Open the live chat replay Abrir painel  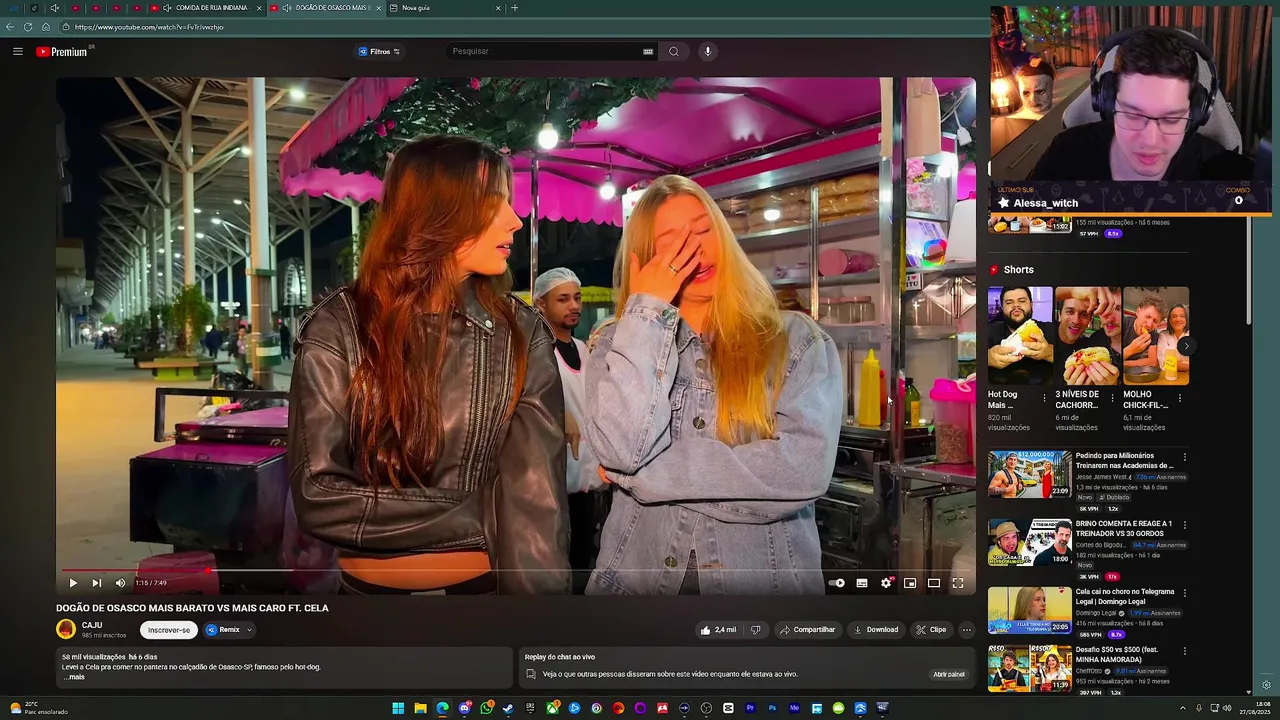point(949,674)
